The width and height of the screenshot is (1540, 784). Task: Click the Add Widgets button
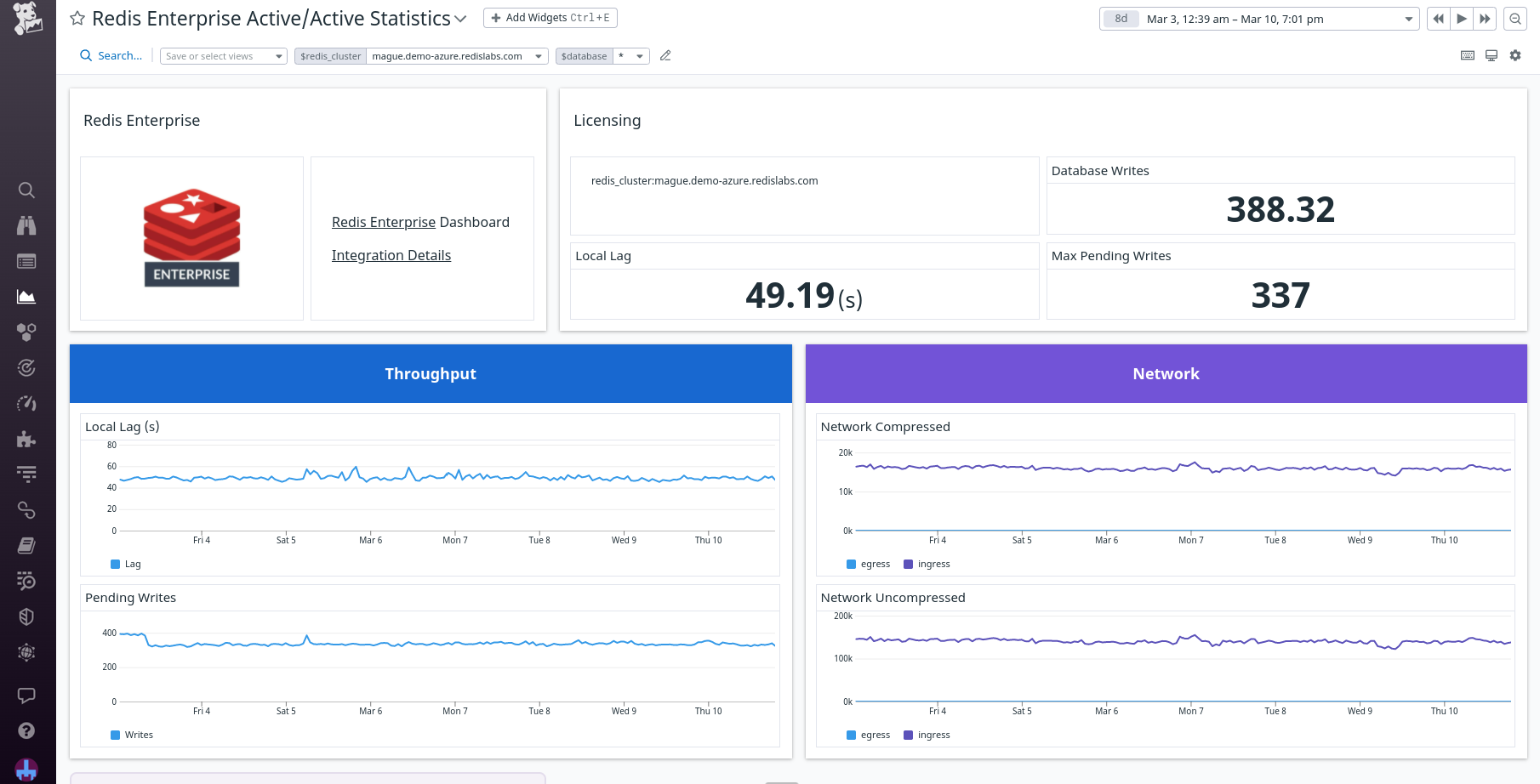coord(550,17)
